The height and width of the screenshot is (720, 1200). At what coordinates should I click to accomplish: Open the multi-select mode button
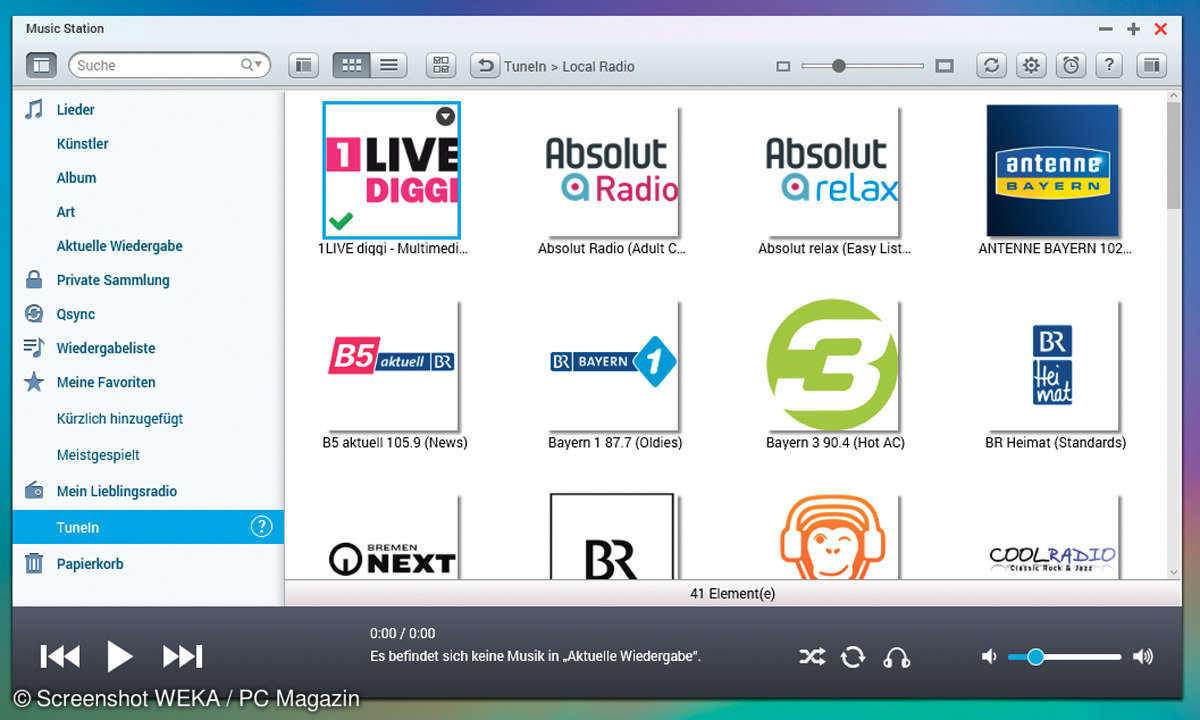click(441, 65)
